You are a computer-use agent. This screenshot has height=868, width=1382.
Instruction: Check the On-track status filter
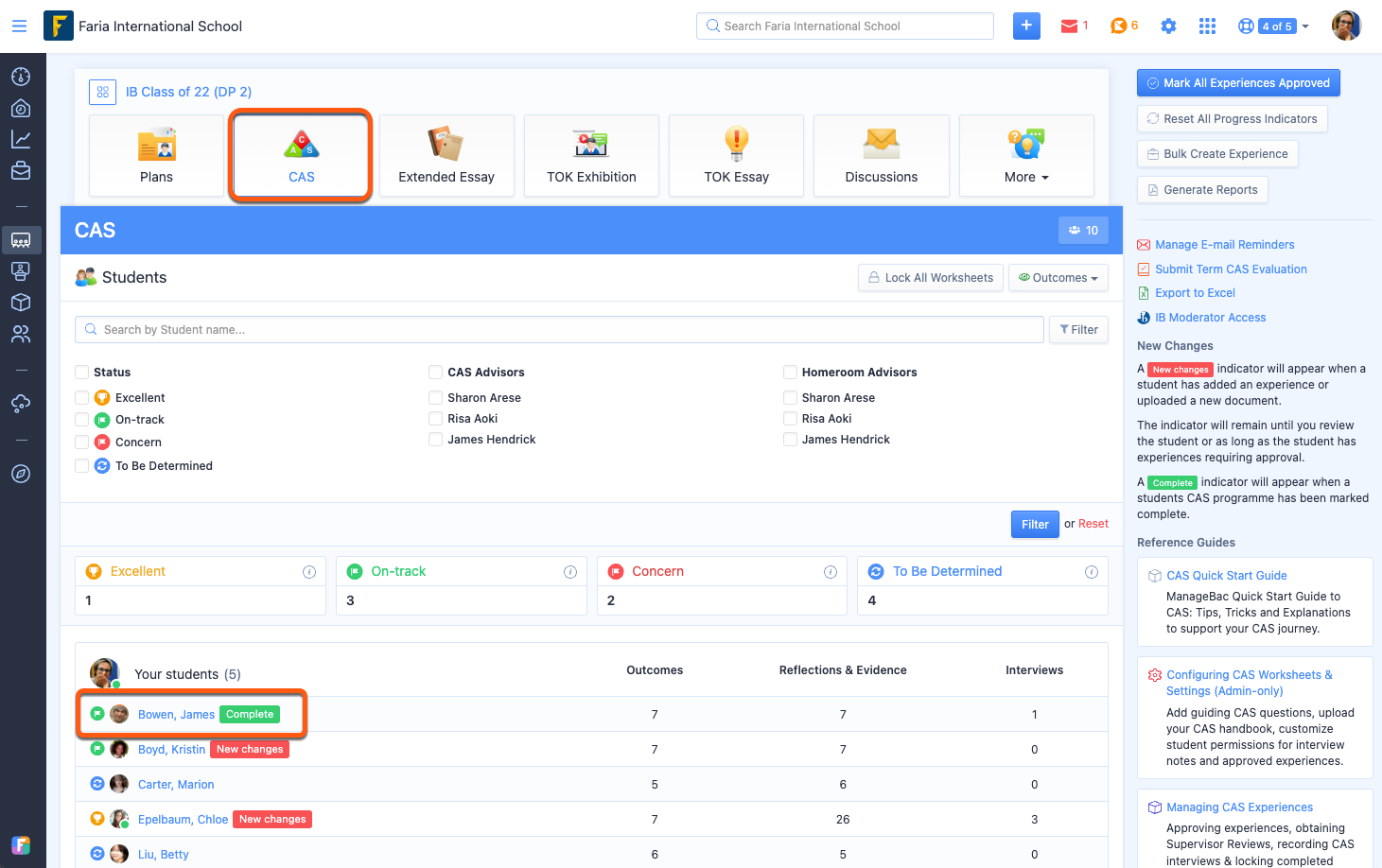(82, 420)
